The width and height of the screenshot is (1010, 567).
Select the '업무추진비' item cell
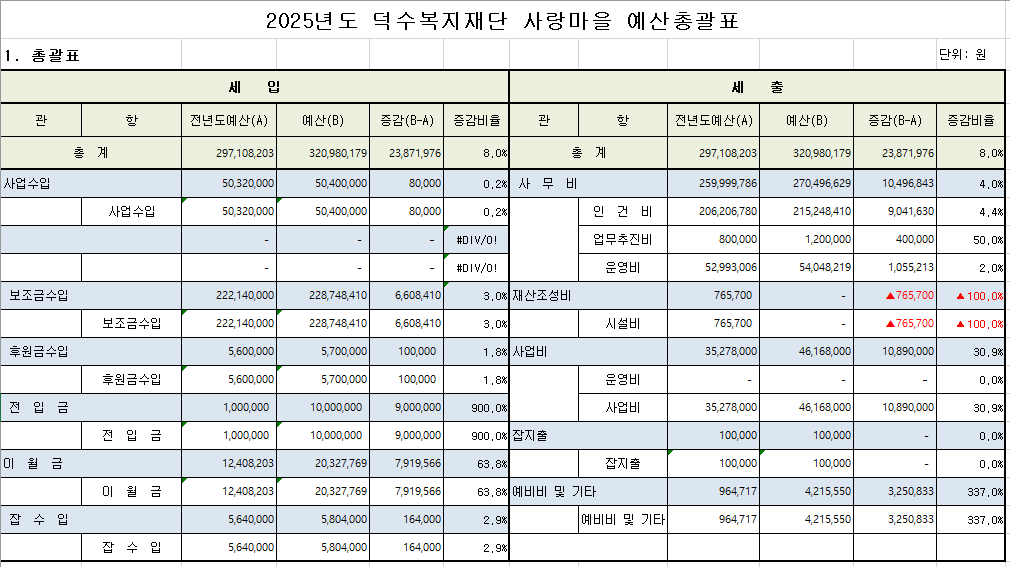622,240
